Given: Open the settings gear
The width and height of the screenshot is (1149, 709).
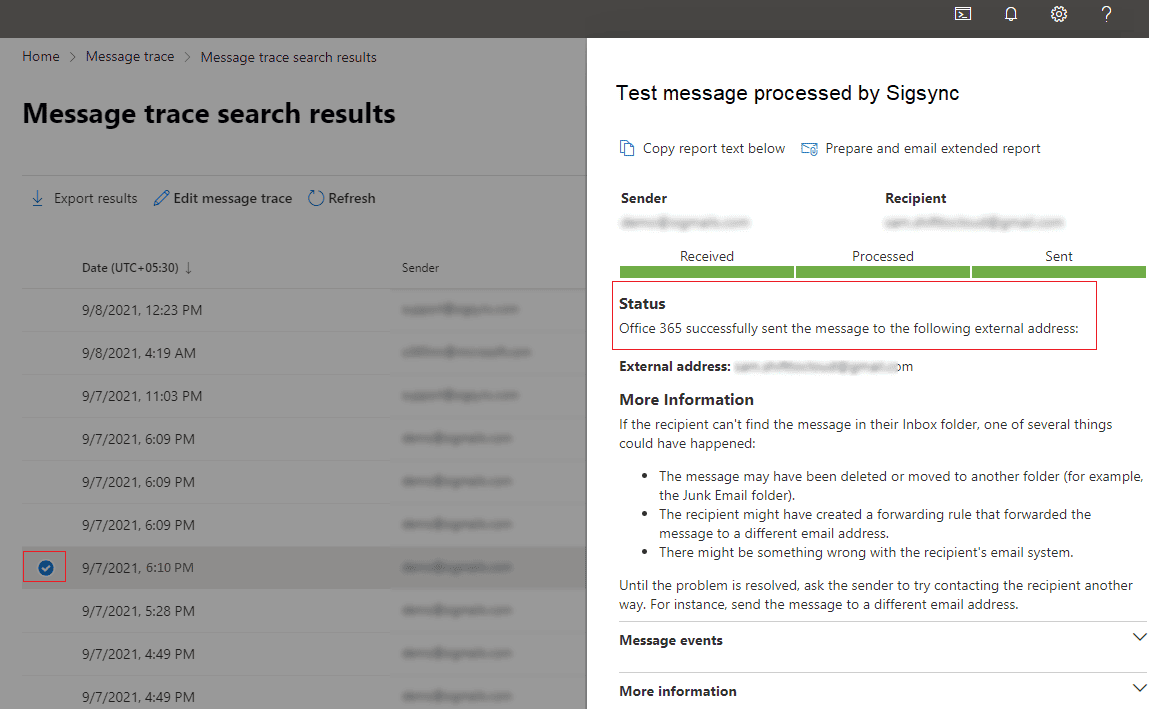Looking at the screenshot, I should (1059, 14).
